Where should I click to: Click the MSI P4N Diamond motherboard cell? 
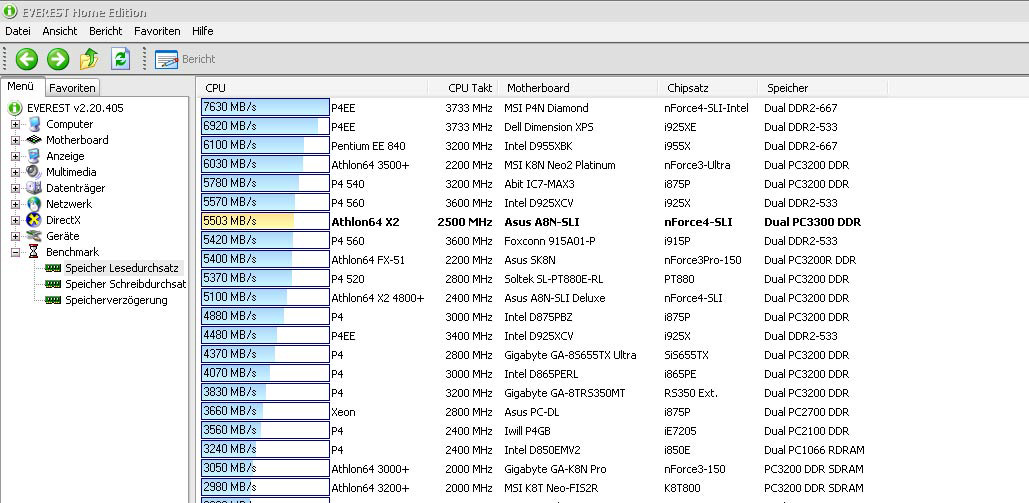pyautogui.click(x=546, y=108)
